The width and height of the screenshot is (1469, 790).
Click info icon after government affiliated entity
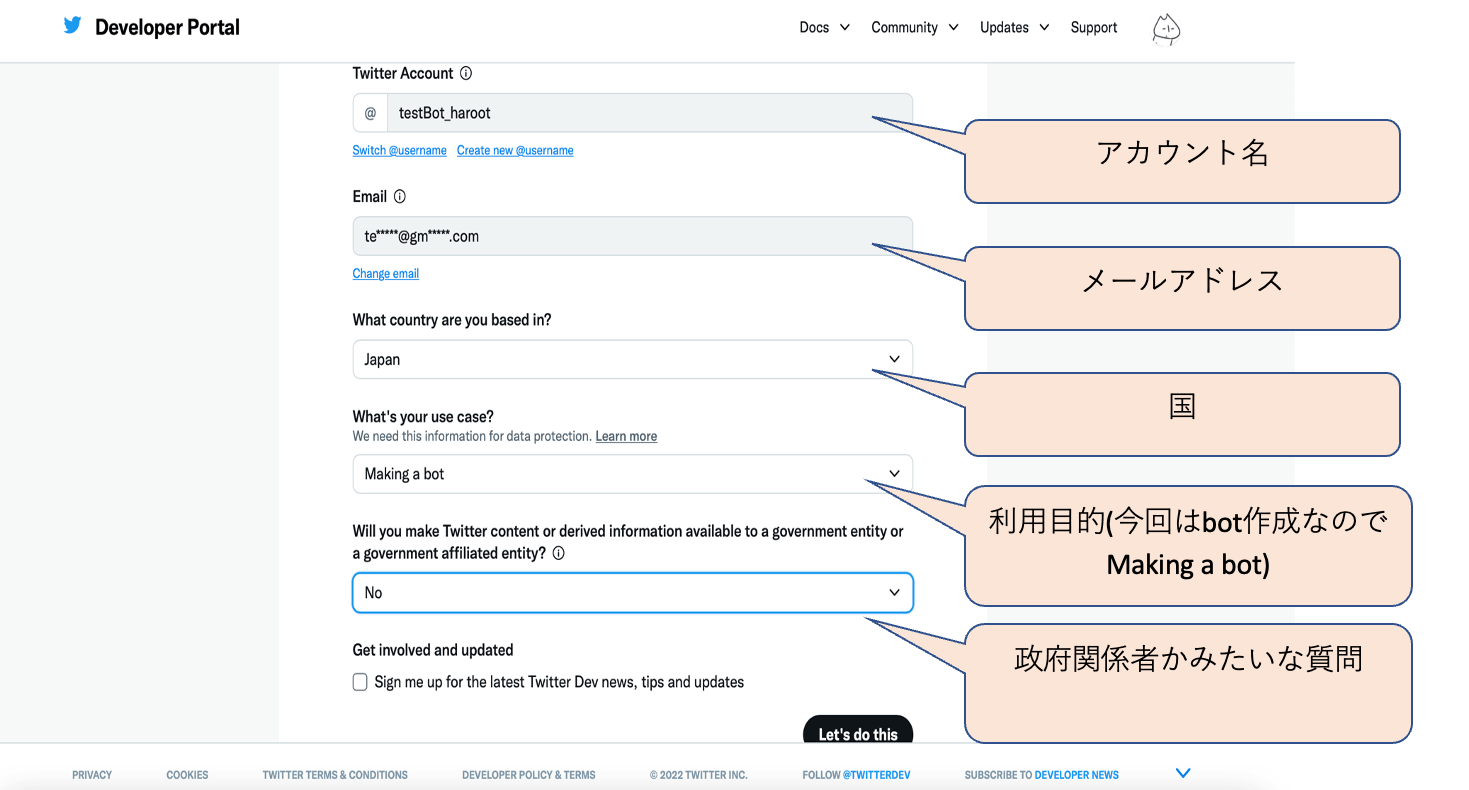pos(558,553)
